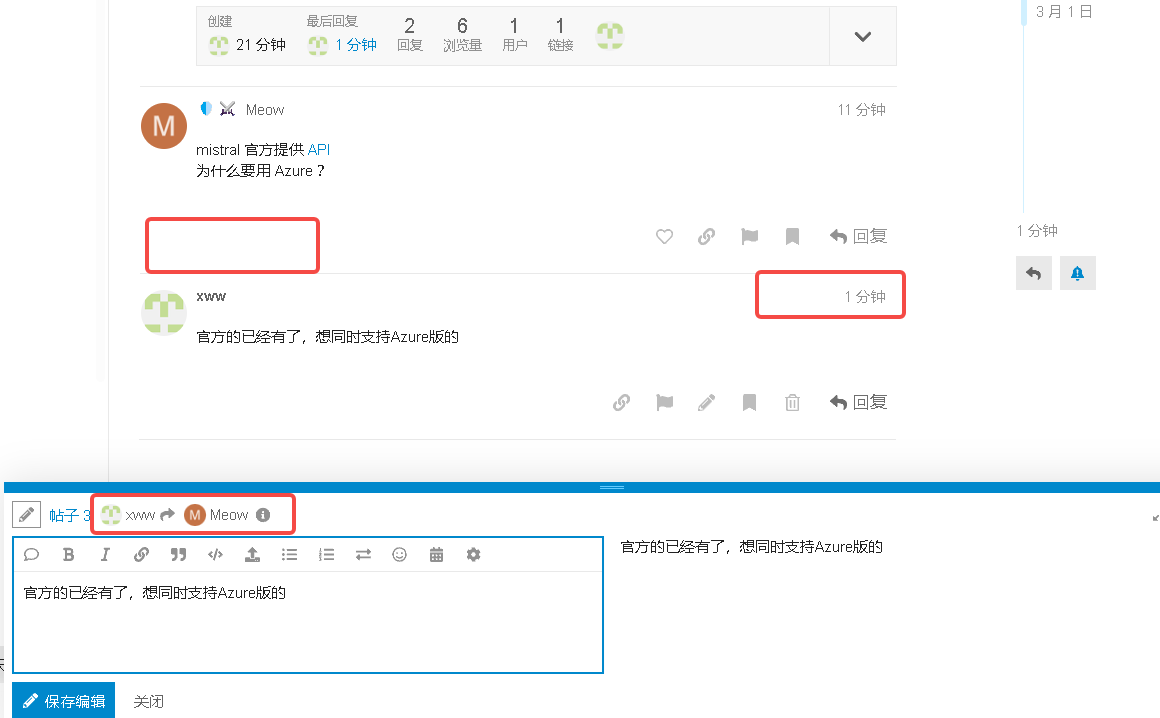Insert date and time calendar icon
1160x718 pixels.
(436, 555)
